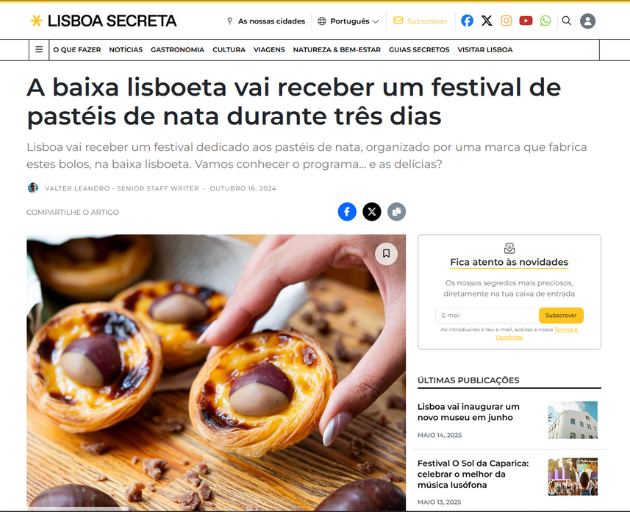Image resolution: width=630 pixels, height=512 pixels.
Task: Open YouTube icon in header
Action: [x=526, y=21]
